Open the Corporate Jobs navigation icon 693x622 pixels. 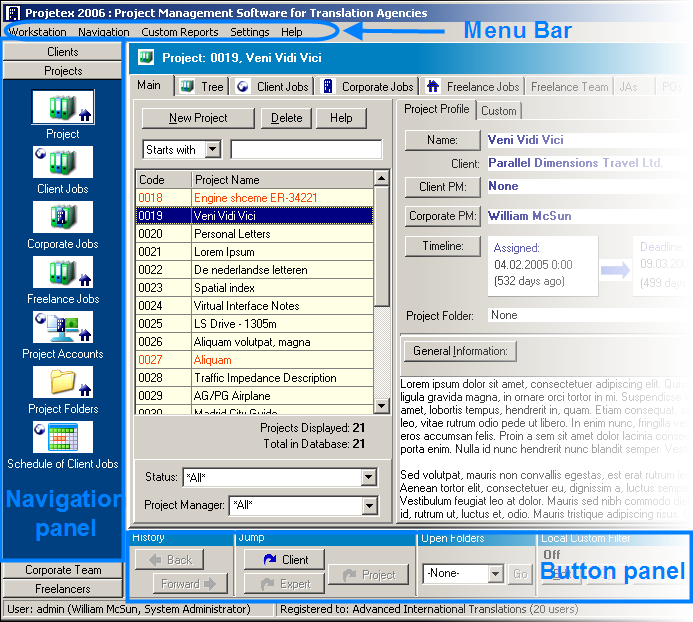[63, 217]
